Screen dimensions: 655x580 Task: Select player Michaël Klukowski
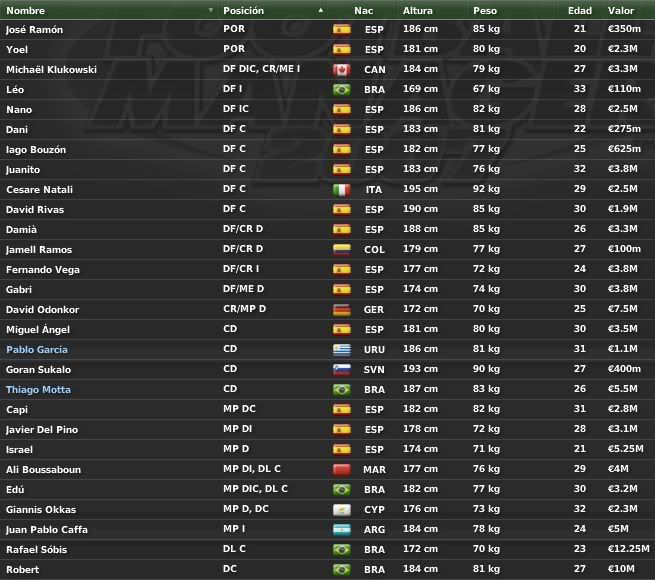51,69
